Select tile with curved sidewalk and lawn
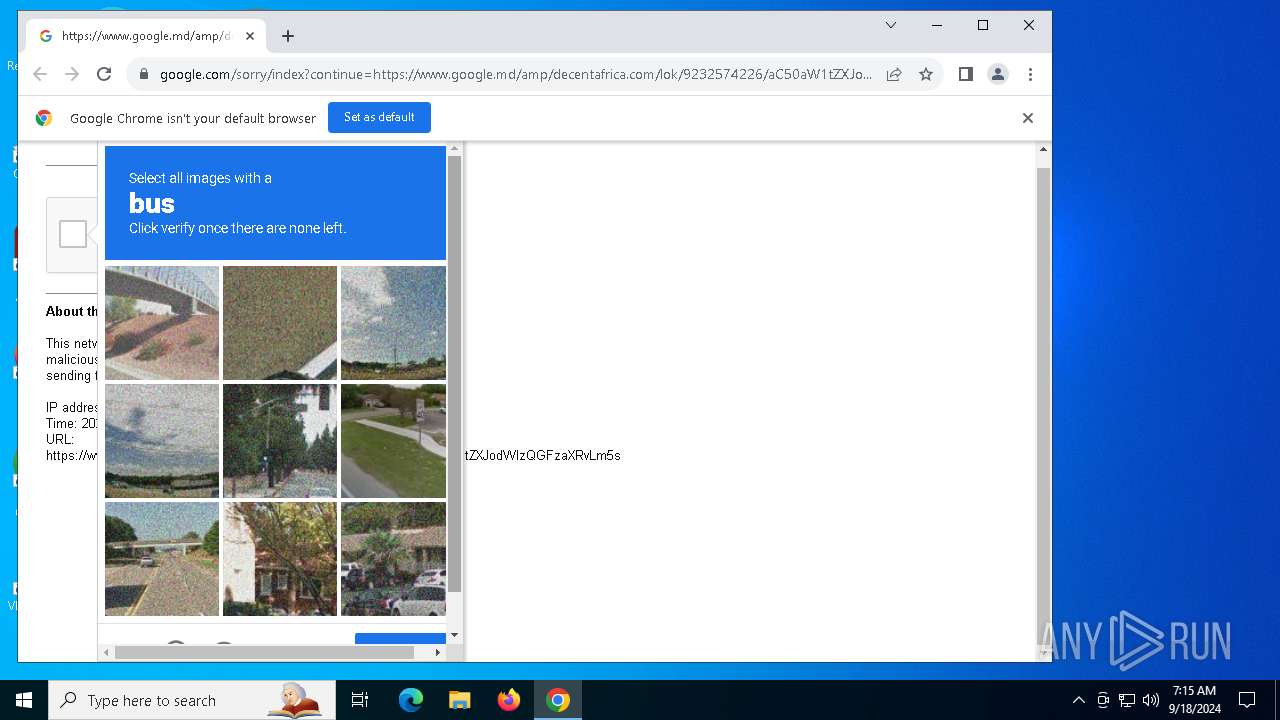The image size is (1280, 720). [x=393, y=441]
